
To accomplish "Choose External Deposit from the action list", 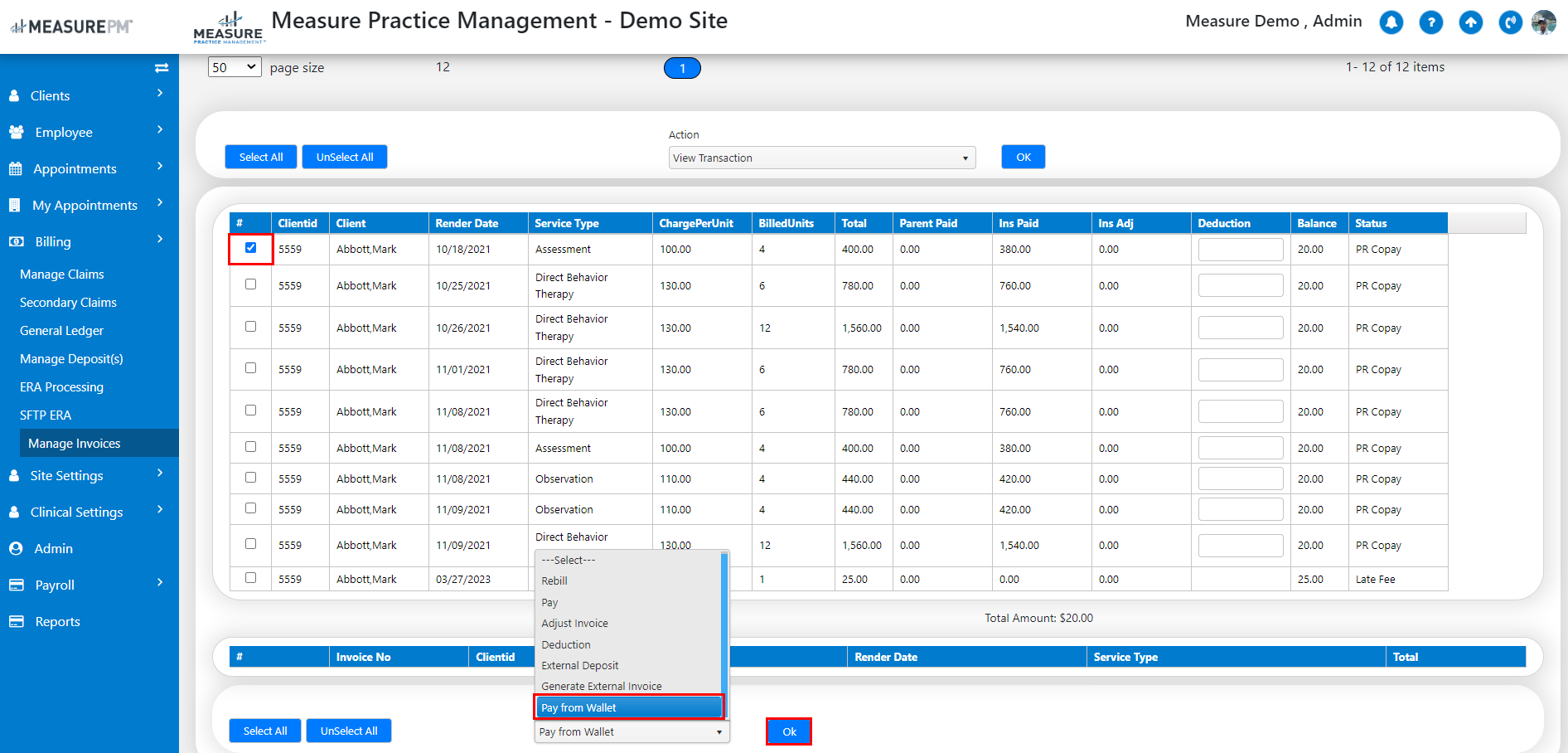I will coord(628,666).
